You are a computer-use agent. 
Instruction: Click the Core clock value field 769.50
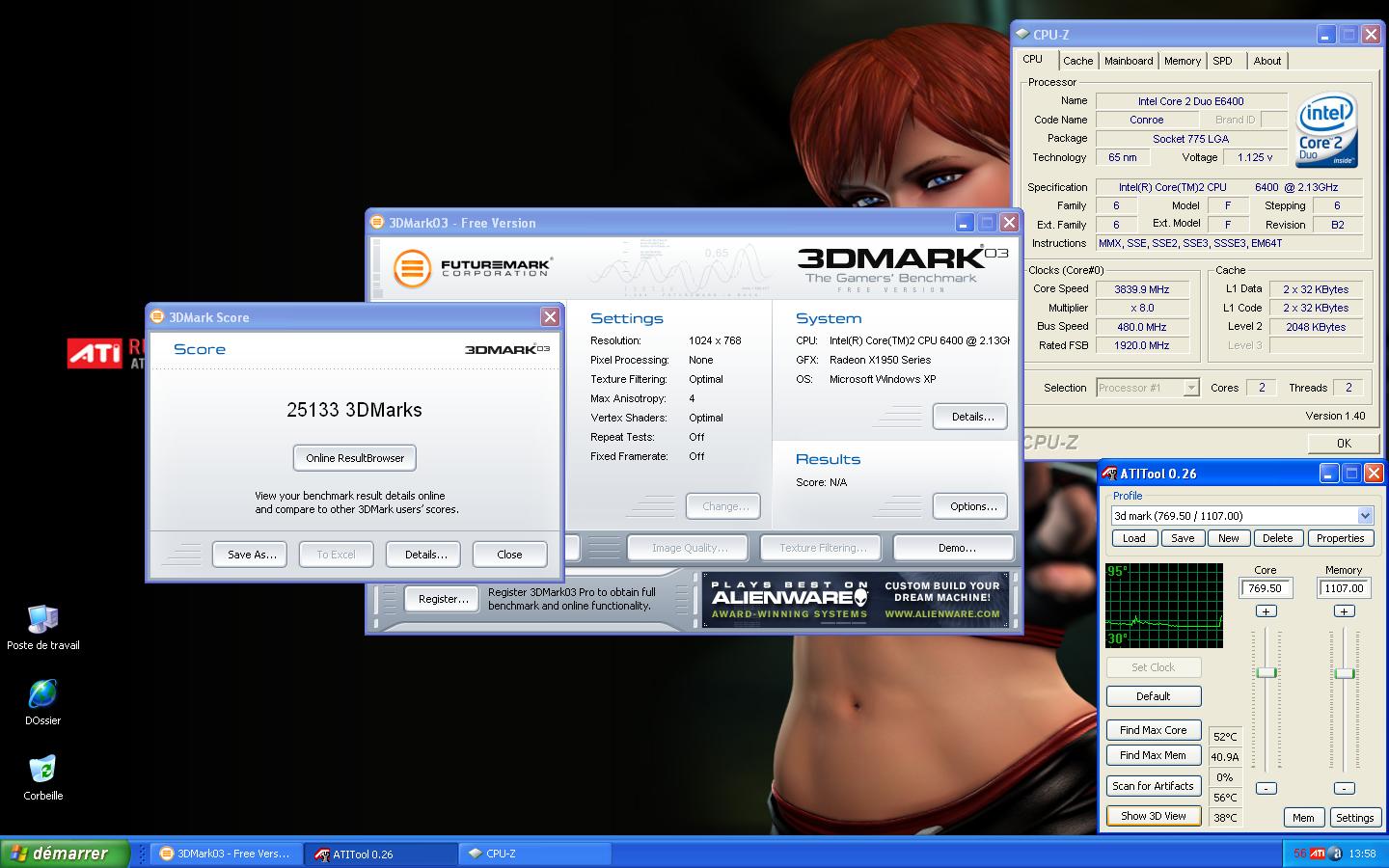[1266, 587]
